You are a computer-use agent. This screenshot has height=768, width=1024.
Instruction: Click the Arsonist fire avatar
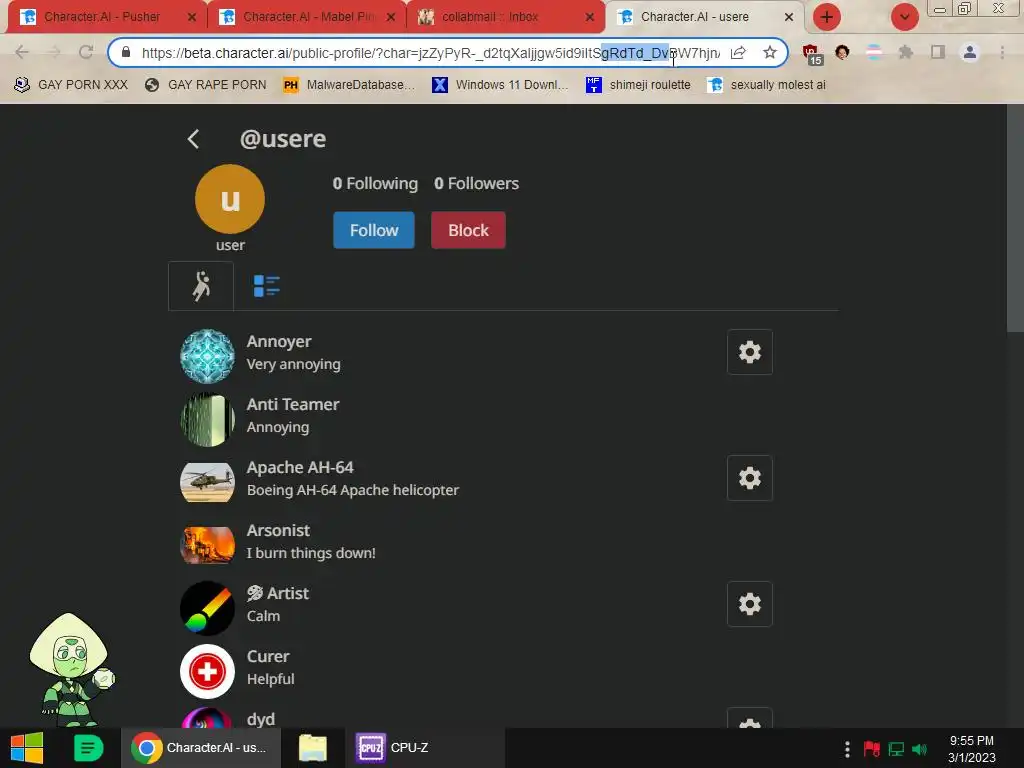coord(207,545)
